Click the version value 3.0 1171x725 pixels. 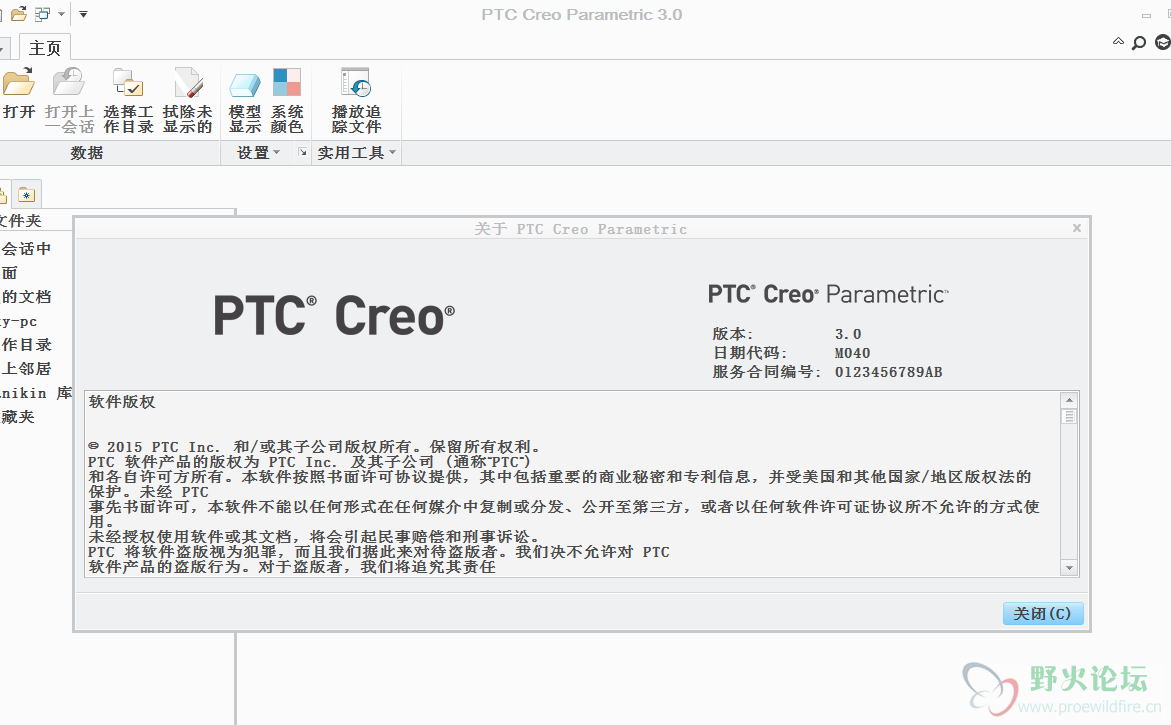coord(848,334)
